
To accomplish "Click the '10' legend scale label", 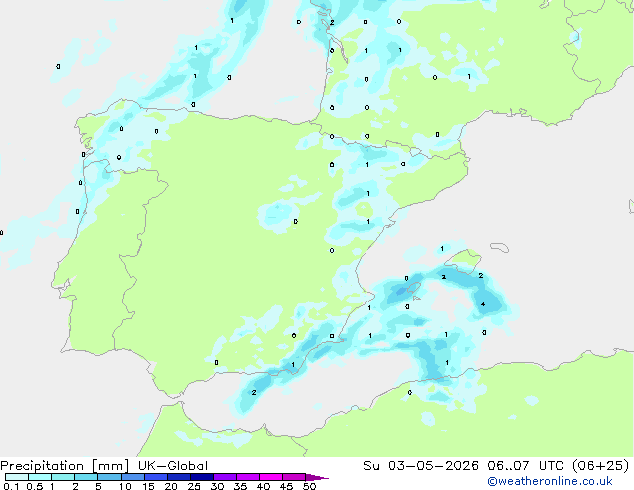I will click(125, 486).
